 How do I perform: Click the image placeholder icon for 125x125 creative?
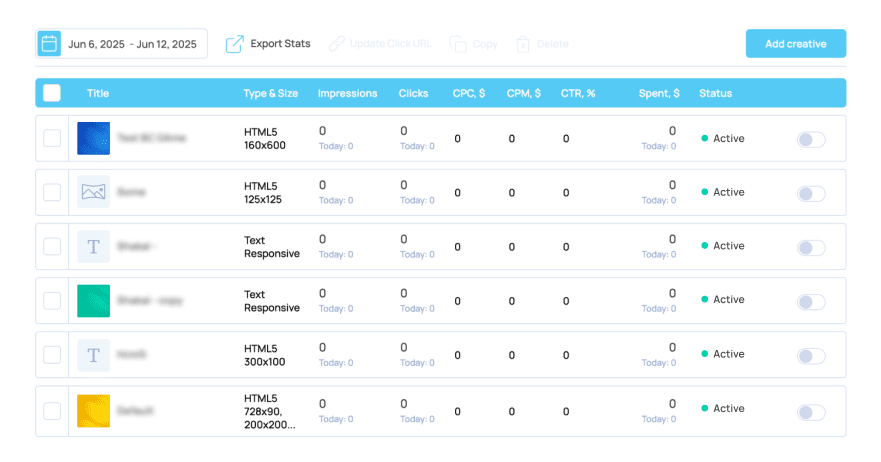point(93,192)
